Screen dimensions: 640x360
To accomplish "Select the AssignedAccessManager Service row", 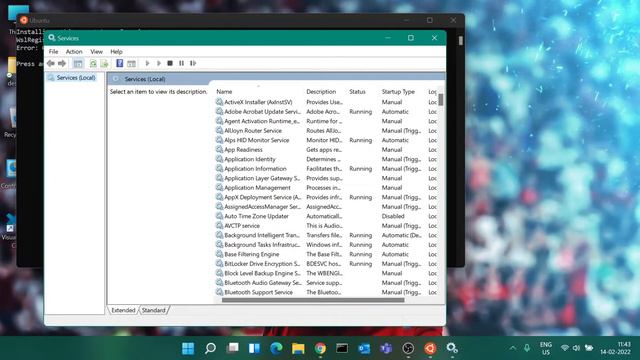I will click(x=327, y=207).
